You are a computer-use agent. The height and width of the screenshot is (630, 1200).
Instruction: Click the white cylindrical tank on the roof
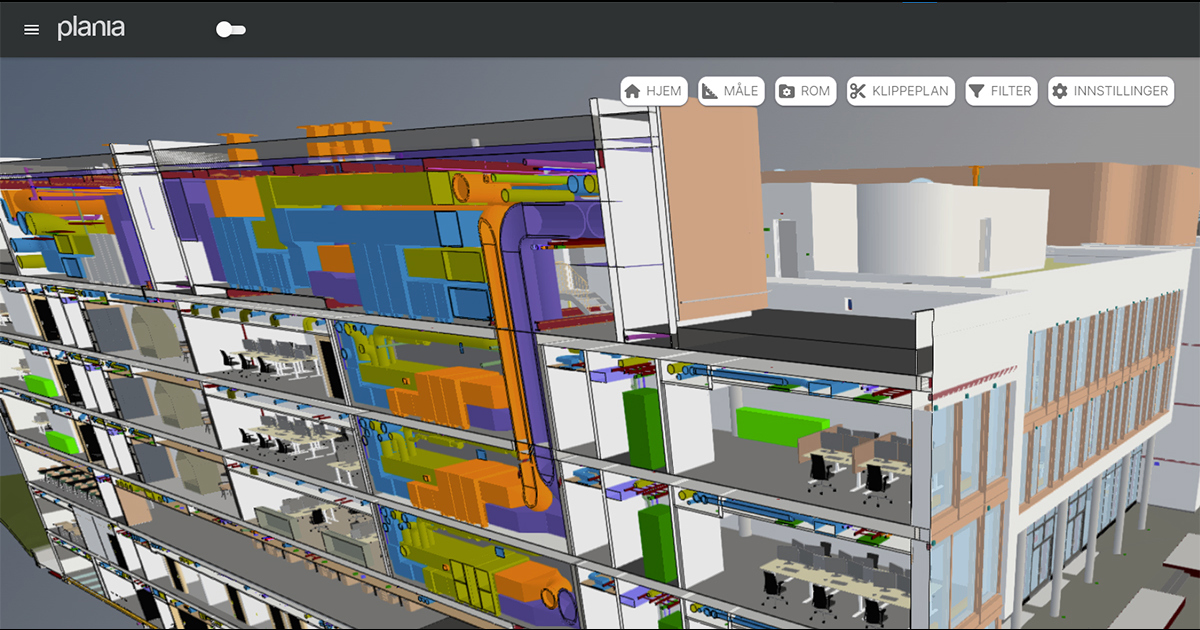click(900, 228)
